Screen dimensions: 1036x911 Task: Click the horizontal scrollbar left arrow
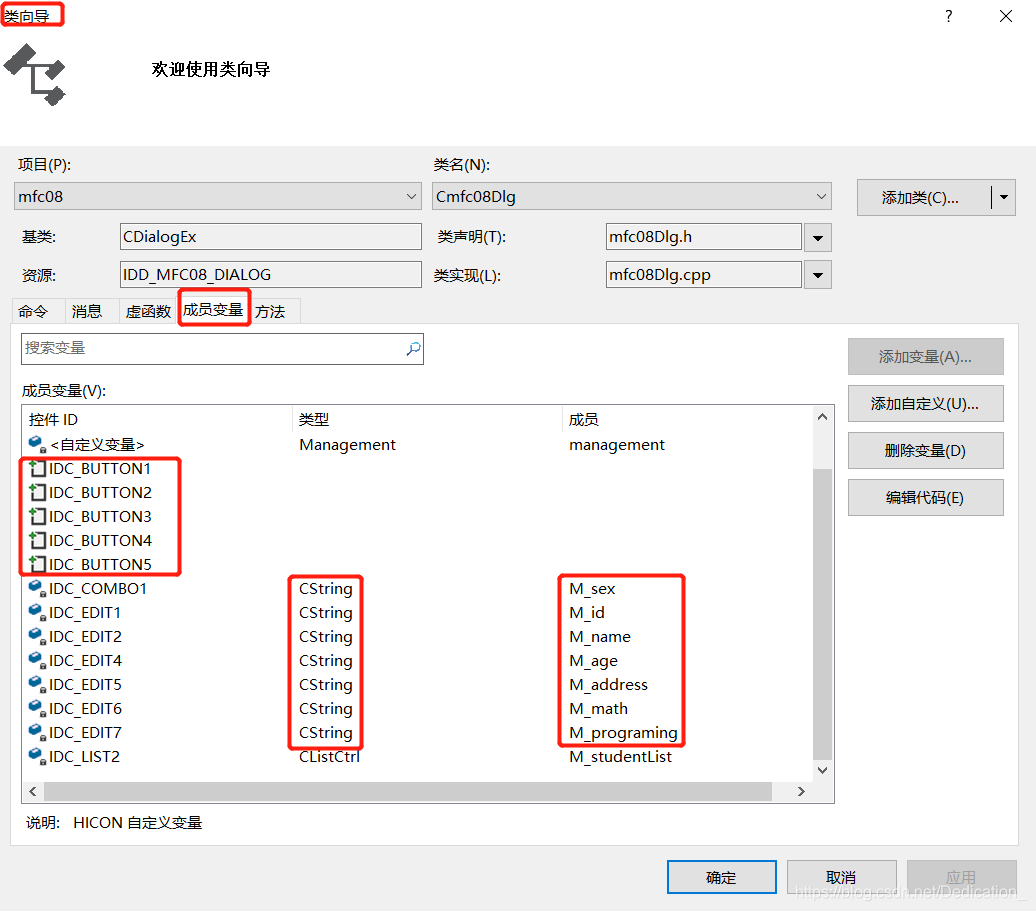coord(33,791)
